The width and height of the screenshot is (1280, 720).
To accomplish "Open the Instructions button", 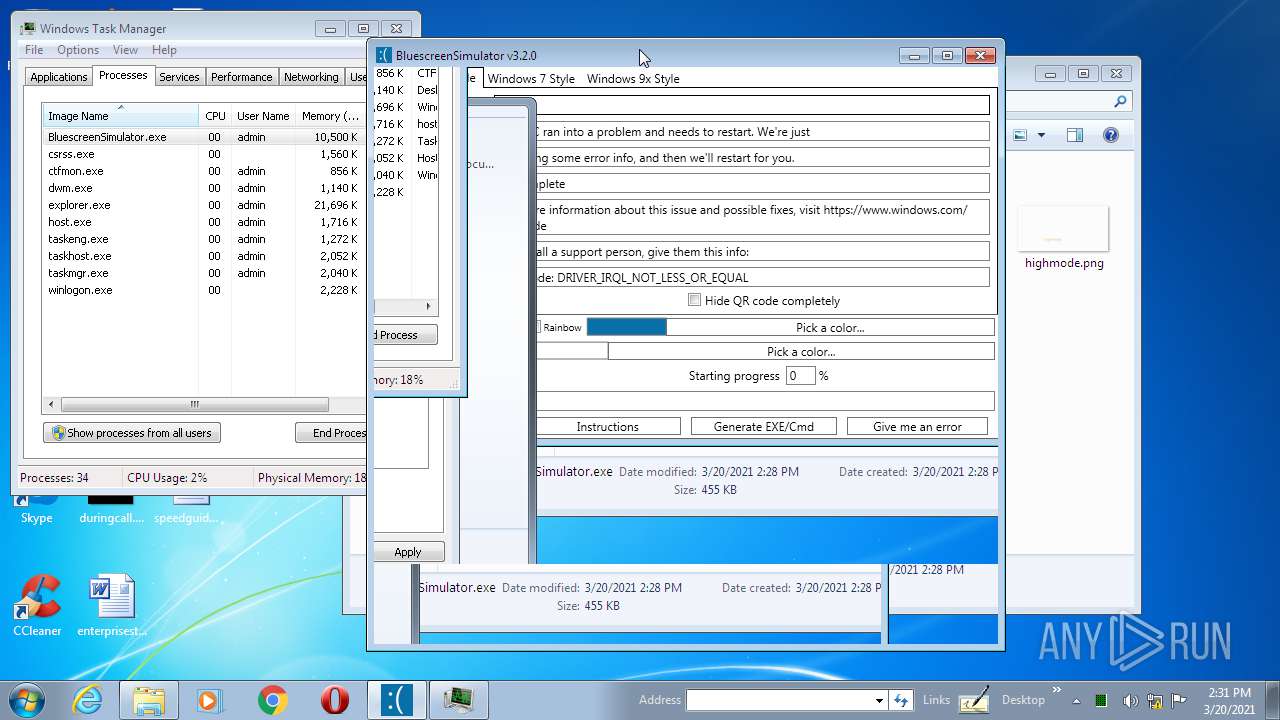I will pos(607,427).
